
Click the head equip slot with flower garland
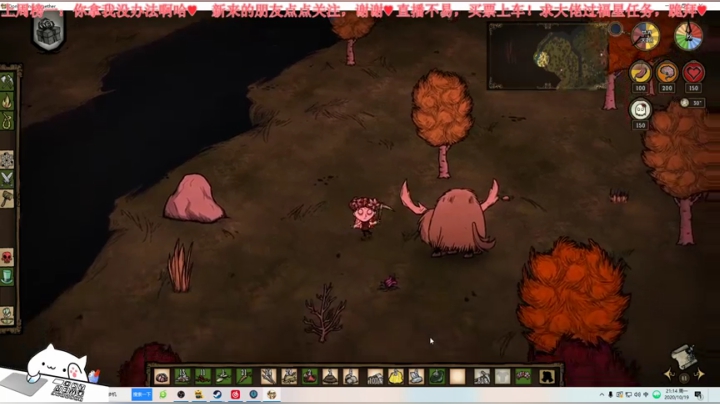click(523, 376)
